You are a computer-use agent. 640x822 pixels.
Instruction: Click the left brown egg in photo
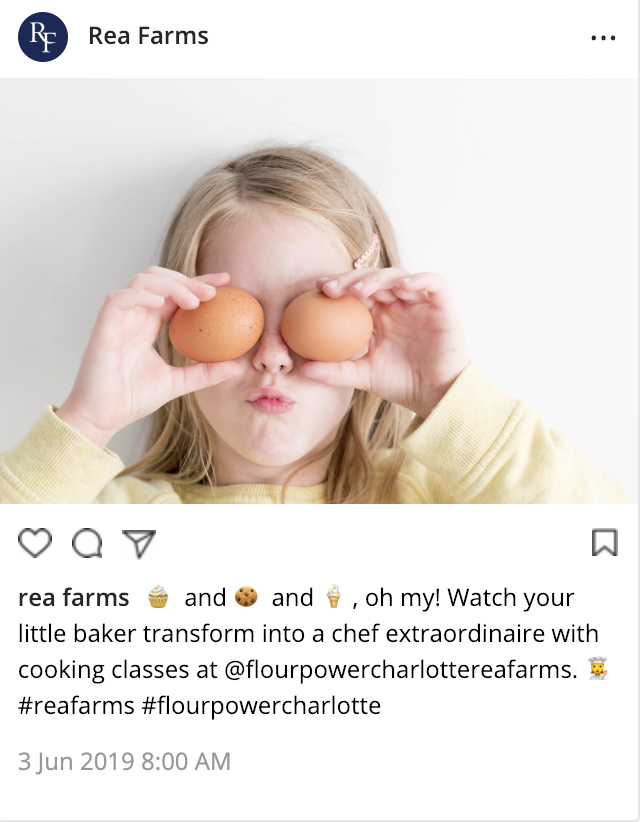click(x=216, y=324)
